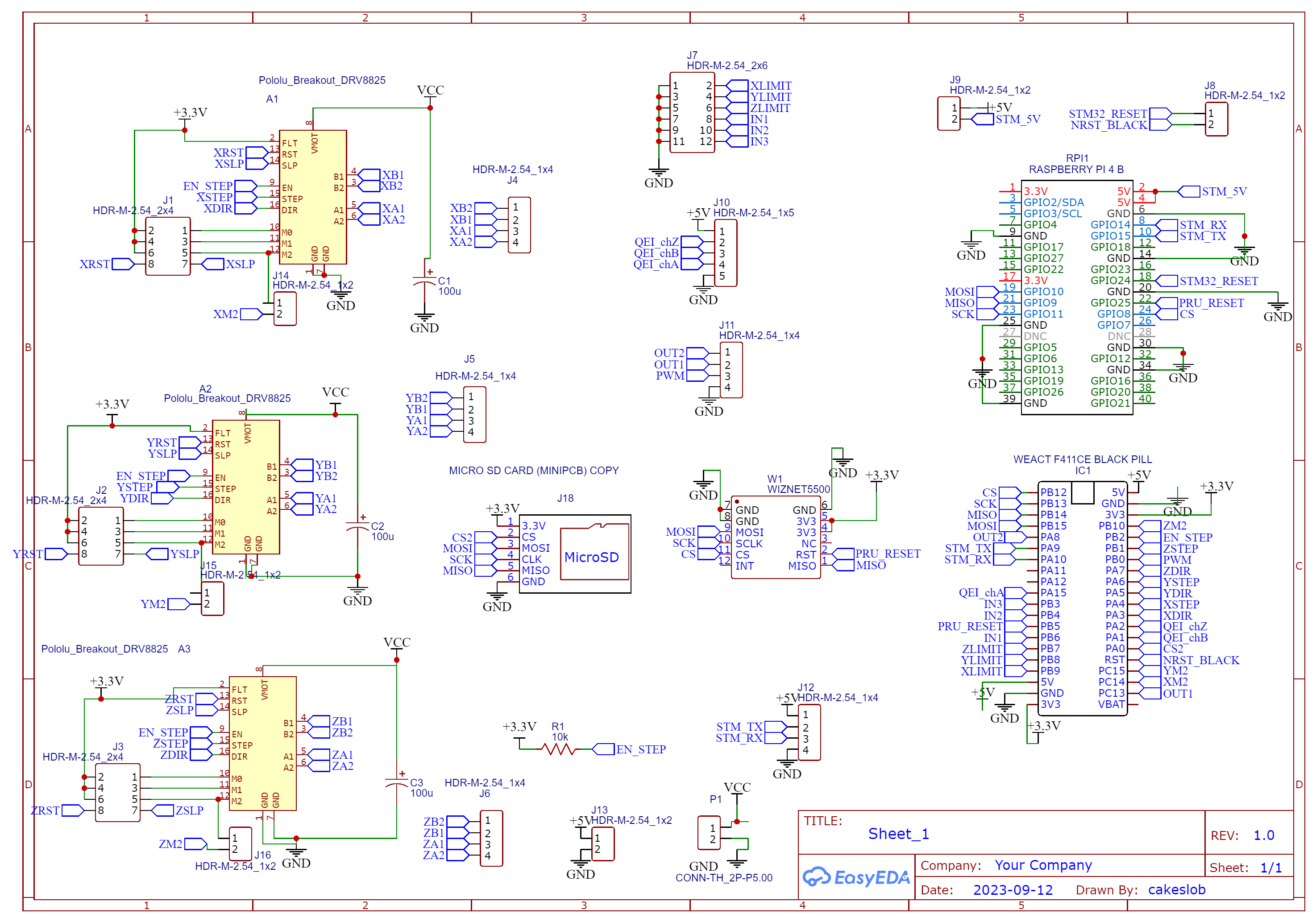Select the REV value 1.0

(x=1264, y=835)
